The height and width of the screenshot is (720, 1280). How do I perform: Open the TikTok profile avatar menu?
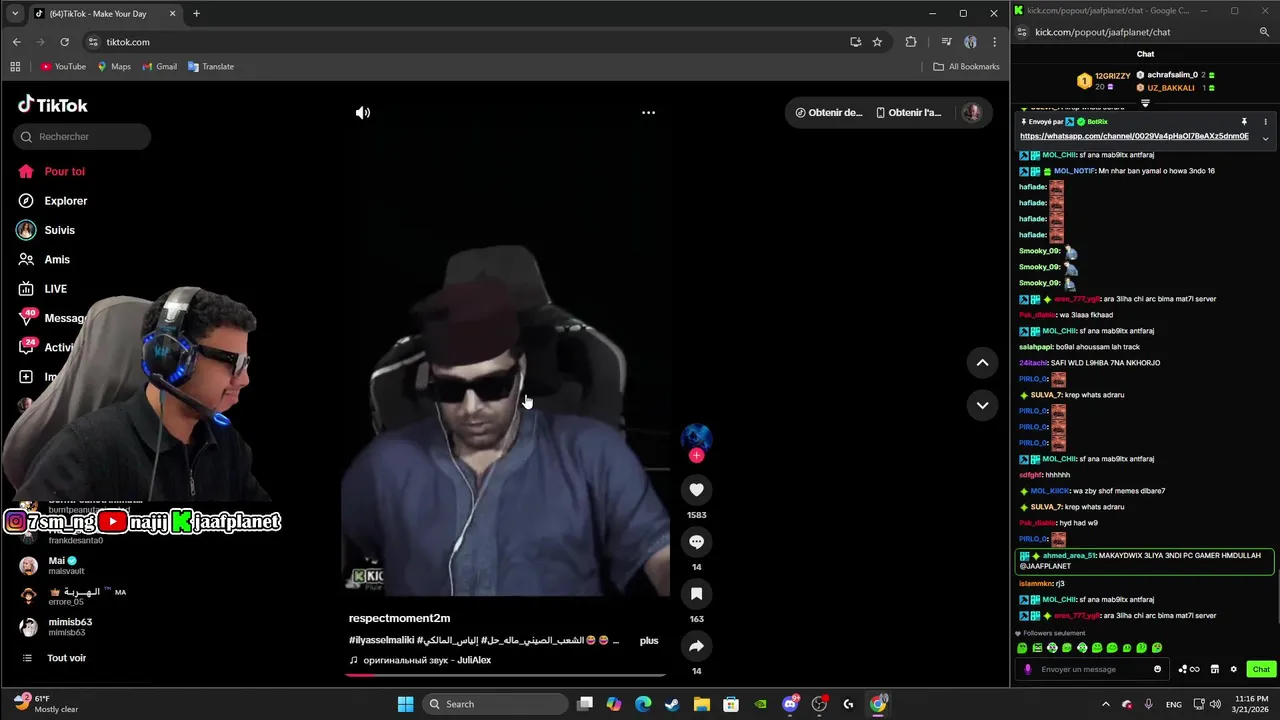971,113
